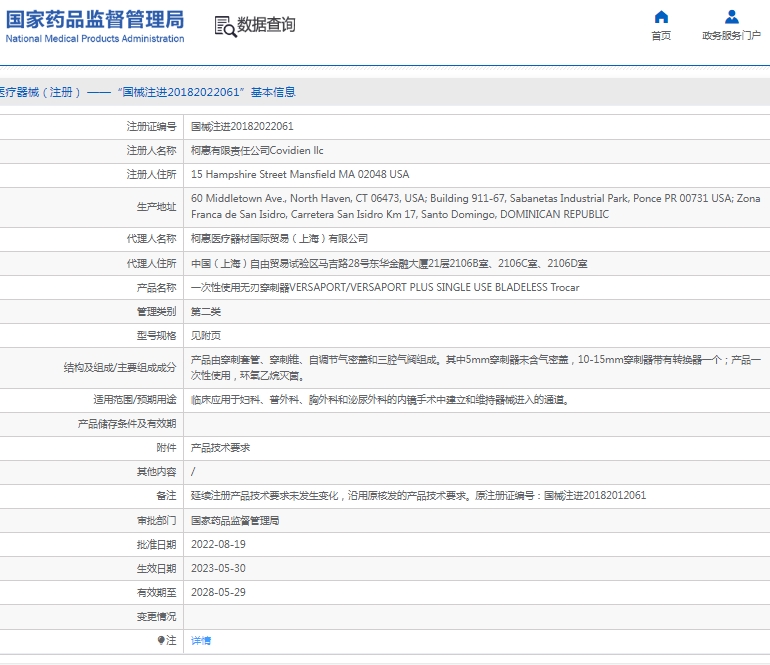Viewport: 770px width, 665px height.
Task: Click the 注册证编号 row label
Action: point(151,127)
